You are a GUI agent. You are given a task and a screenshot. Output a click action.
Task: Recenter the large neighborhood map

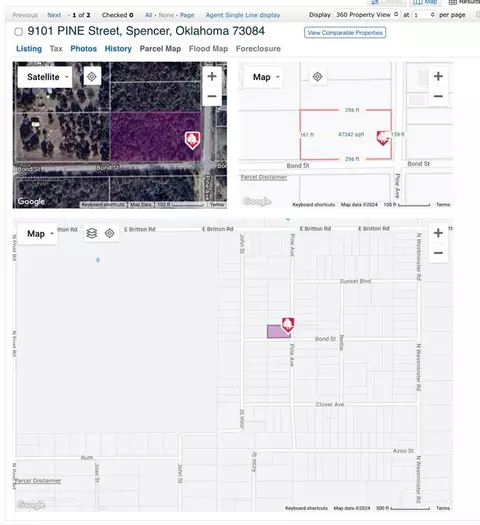[109, 233]
